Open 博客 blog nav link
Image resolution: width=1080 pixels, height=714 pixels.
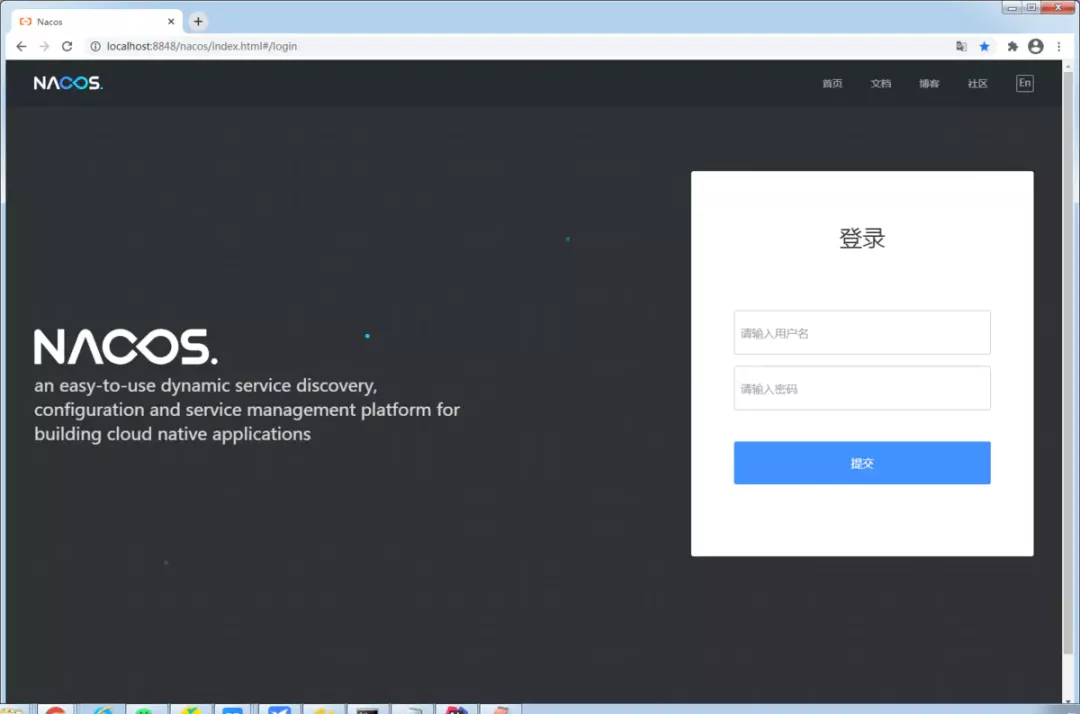[x=928, y=83]
